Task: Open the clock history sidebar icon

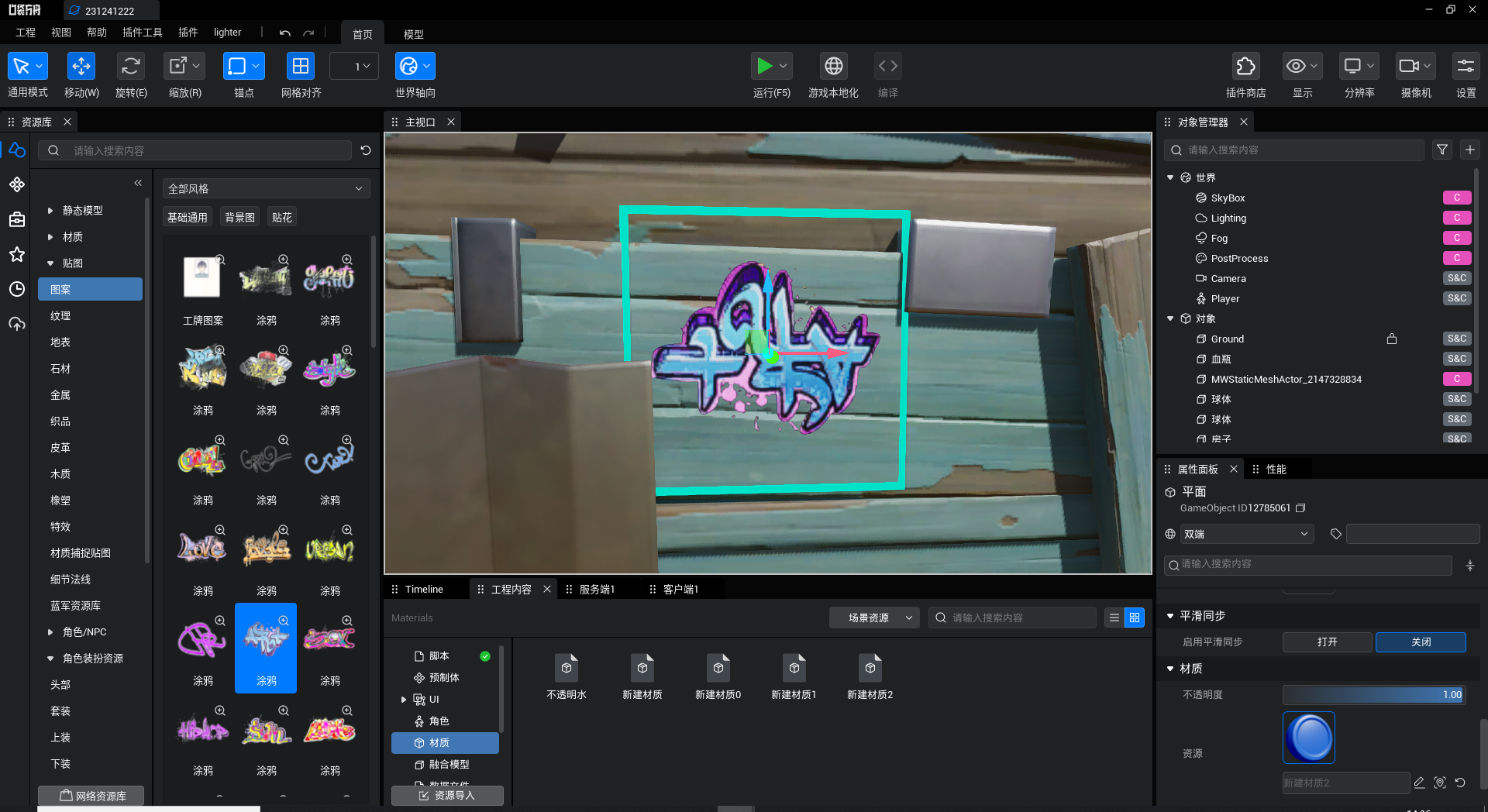Action: click(17, 289)
